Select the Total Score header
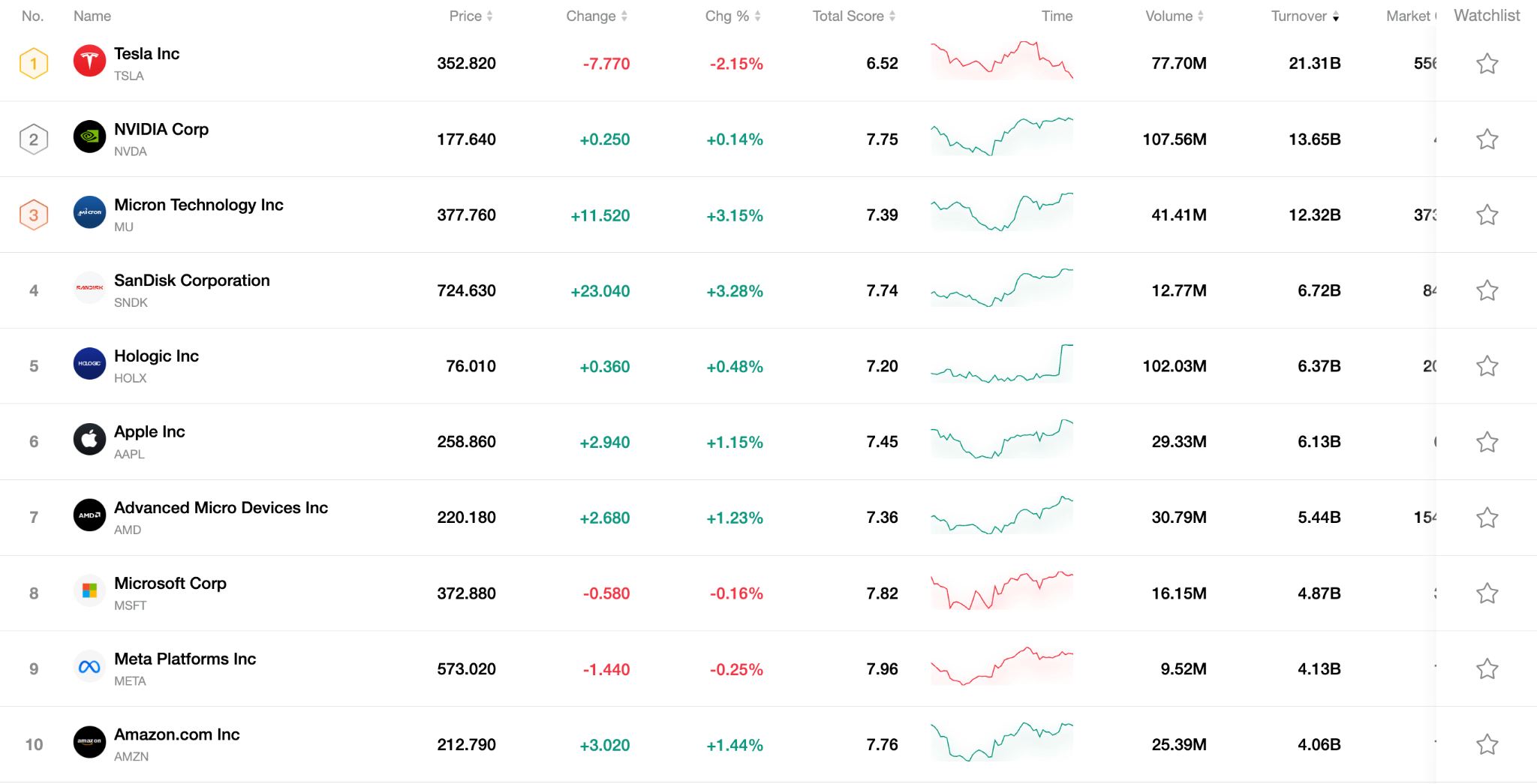This screenshot has height=784, width=1537. point(848,16)
